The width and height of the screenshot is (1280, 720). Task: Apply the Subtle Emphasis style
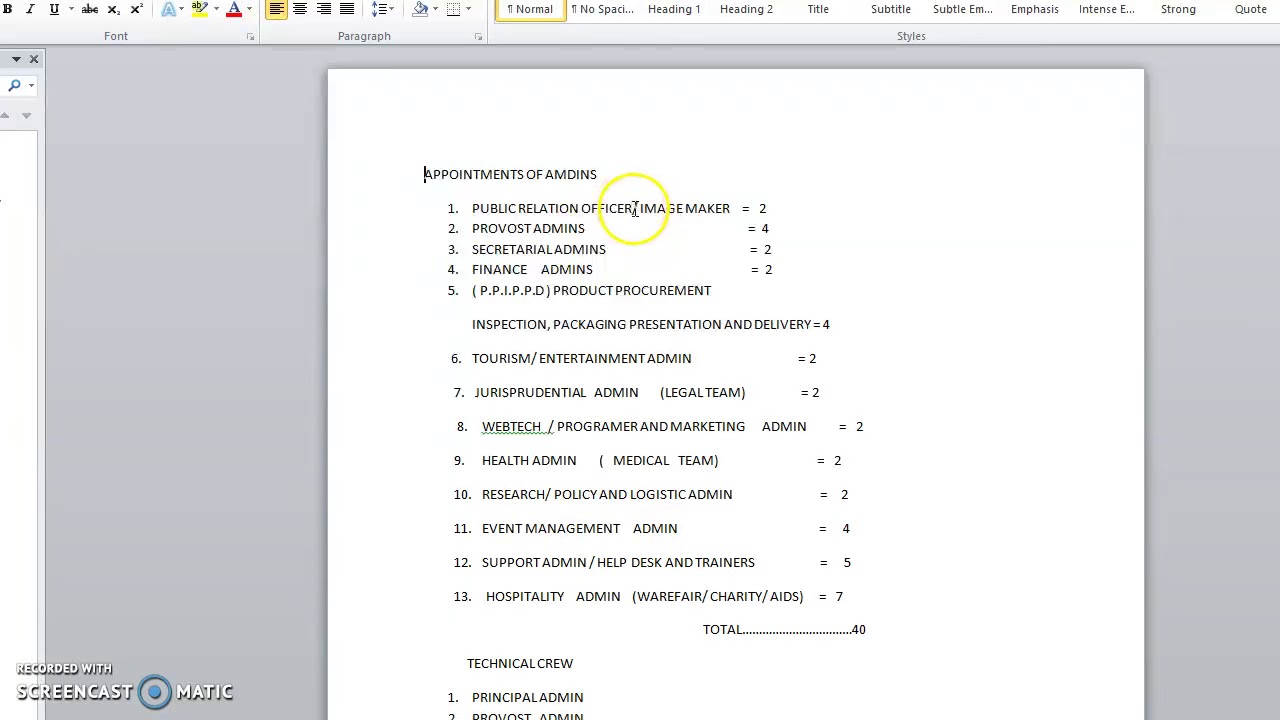click(x=962, y=9)
